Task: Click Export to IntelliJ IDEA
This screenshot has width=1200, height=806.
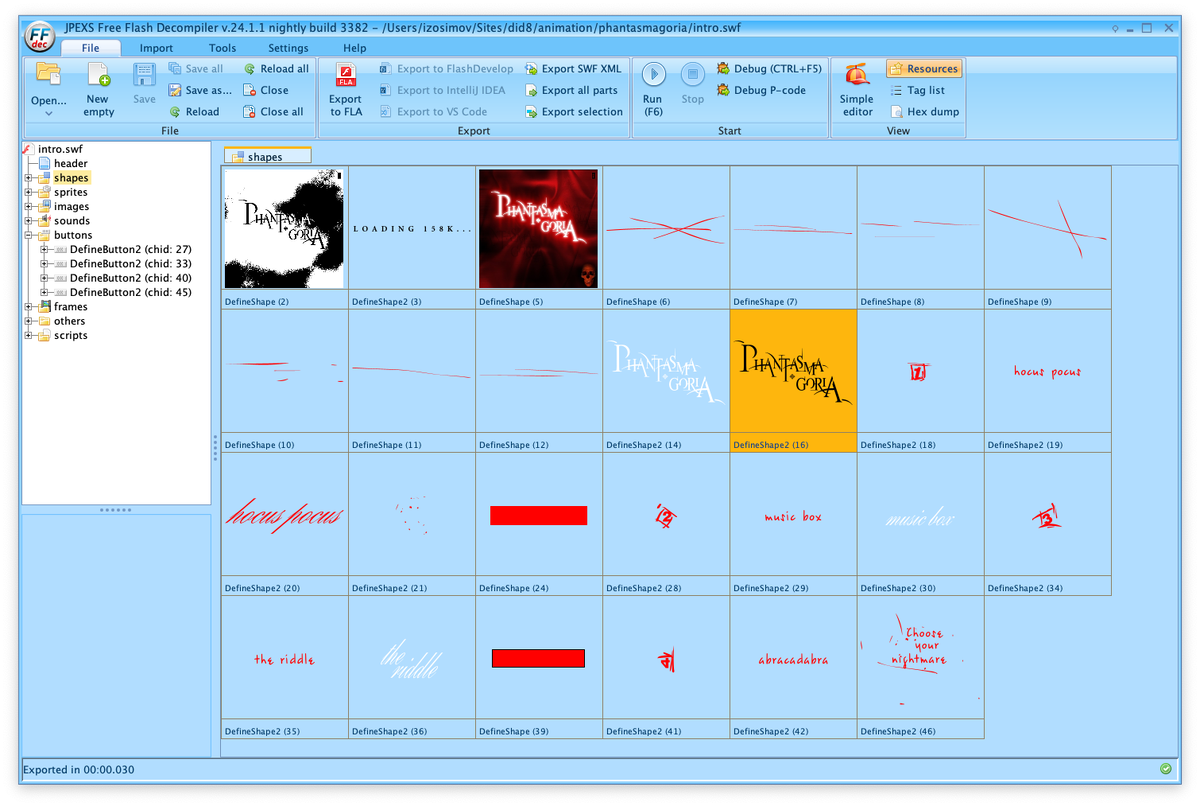Action: 442,90
